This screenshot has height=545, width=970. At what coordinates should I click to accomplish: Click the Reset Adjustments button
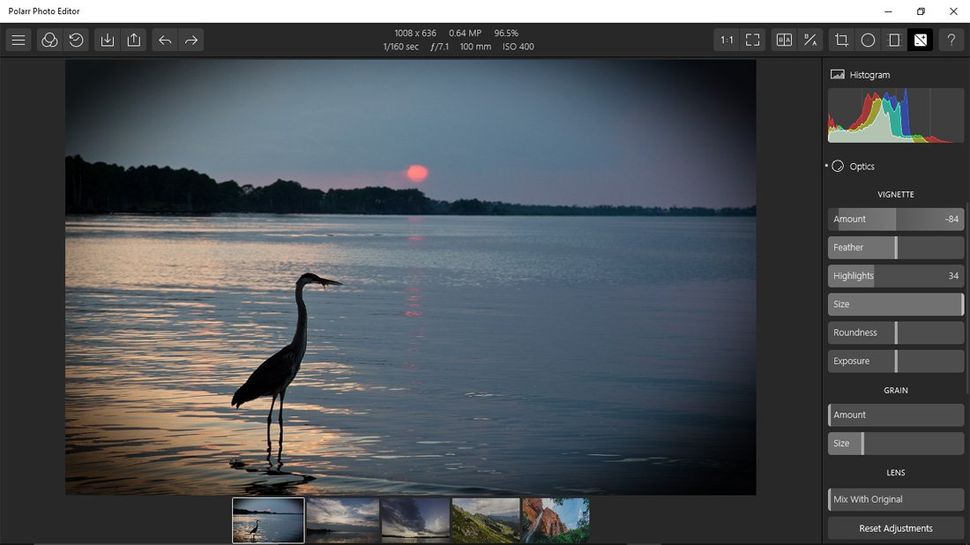tap(896, 528)
